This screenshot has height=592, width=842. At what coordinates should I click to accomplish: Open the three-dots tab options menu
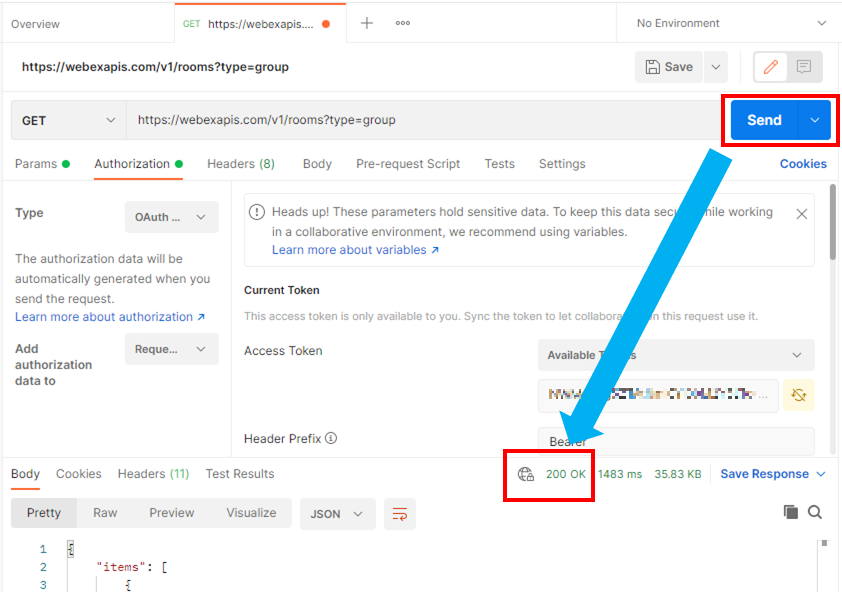click(403, 23)
